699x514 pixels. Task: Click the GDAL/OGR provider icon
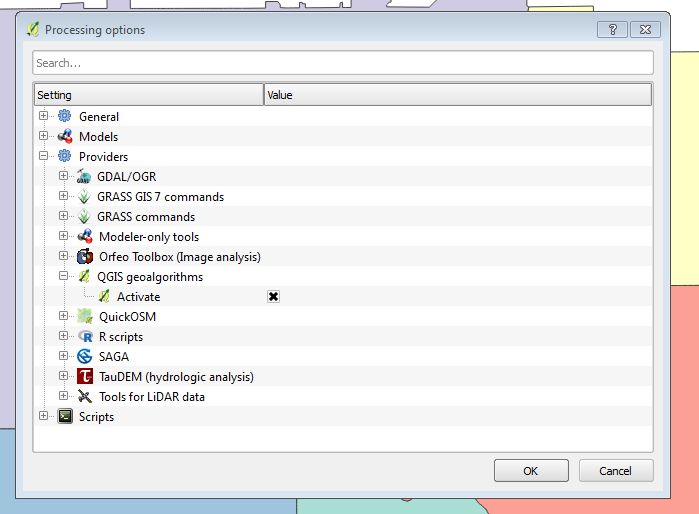[84, 176]
